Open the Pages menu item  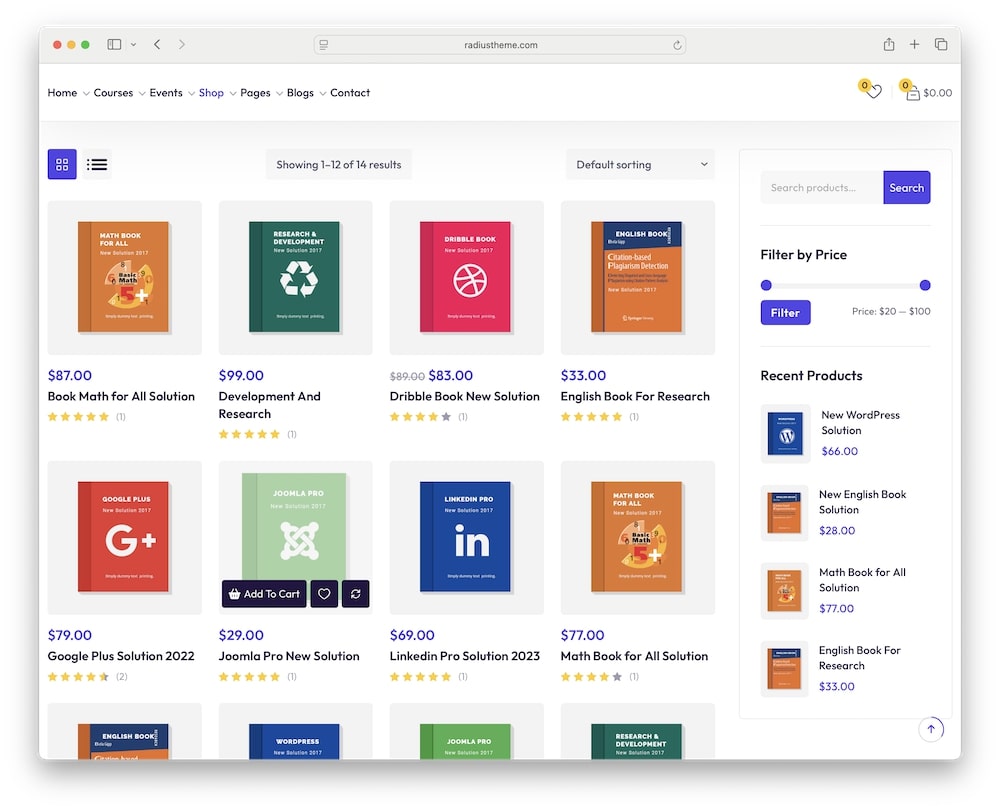coord(255,92)
